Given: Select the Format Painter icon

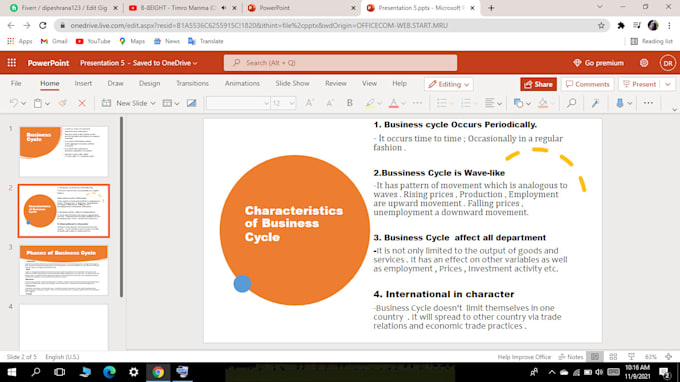Looking at the screenshot, I should pos(63,103).
